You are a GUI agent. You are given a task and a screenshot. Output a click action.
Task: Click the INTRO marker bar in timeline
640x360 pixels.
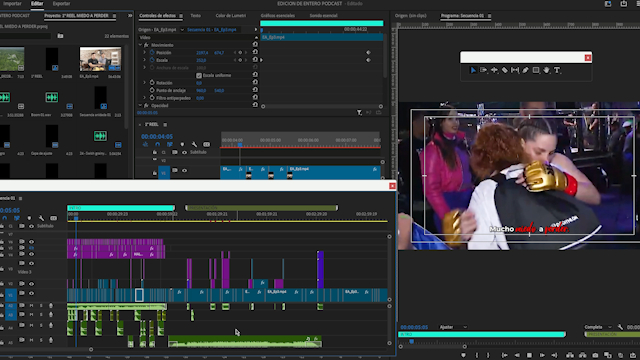[121, 208]
